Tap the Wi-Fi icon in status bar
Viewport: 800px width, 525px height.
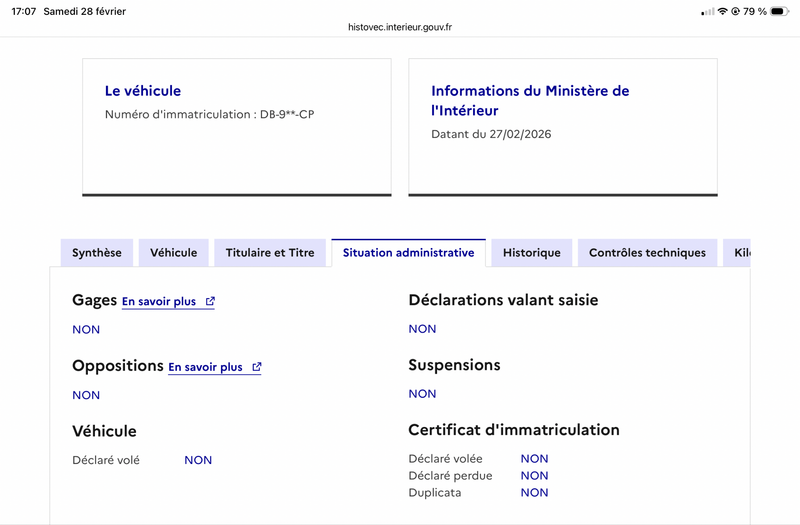point(722,11)
